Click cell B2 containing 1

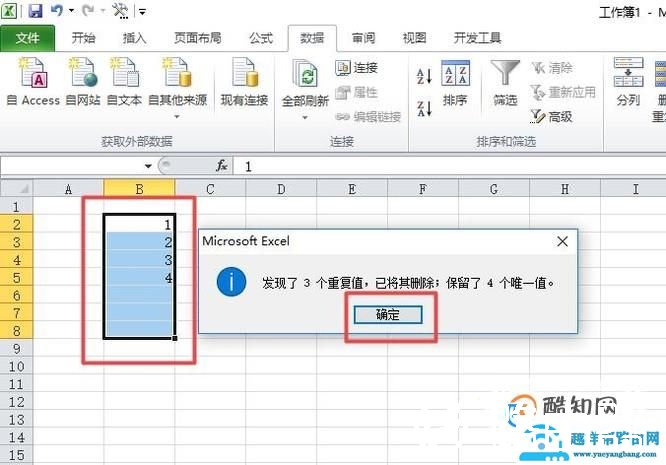pyautogui.click(x=139, y=224)
